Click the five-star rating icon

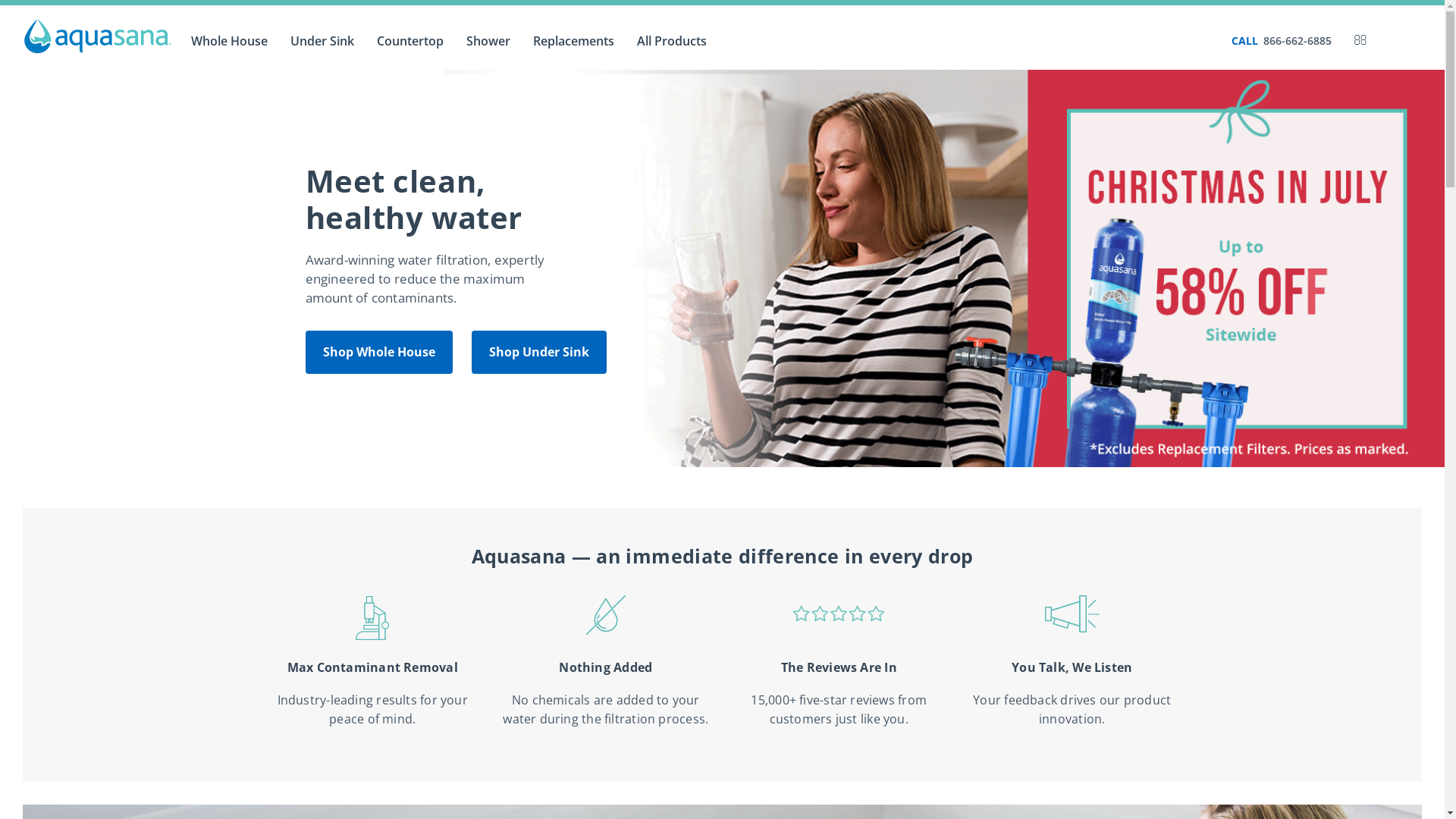[839, 613]
